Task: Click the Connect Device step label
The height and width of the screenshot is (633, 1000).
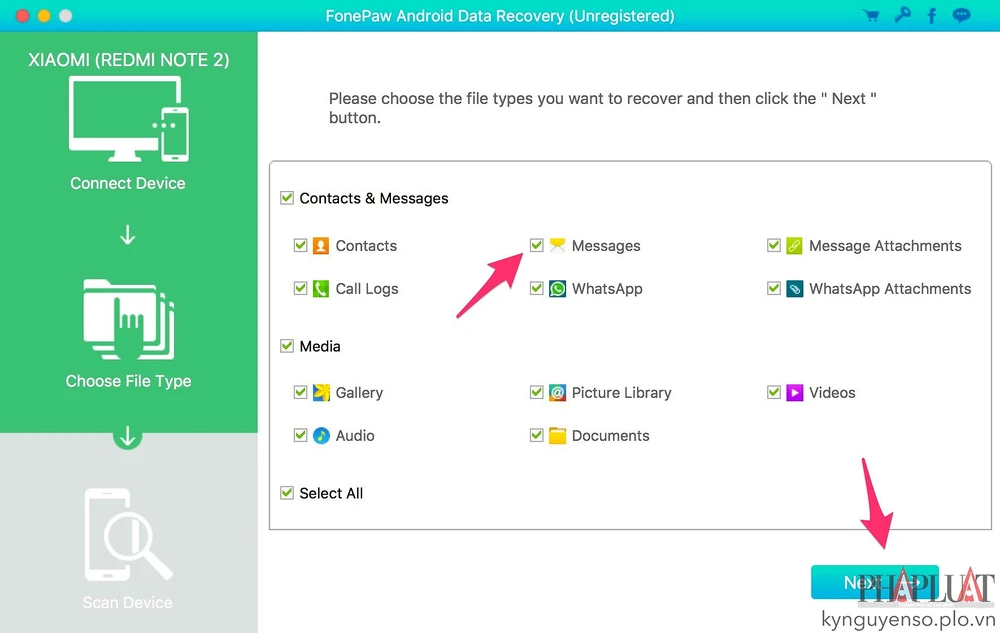Action: click(x=128, y=183)
